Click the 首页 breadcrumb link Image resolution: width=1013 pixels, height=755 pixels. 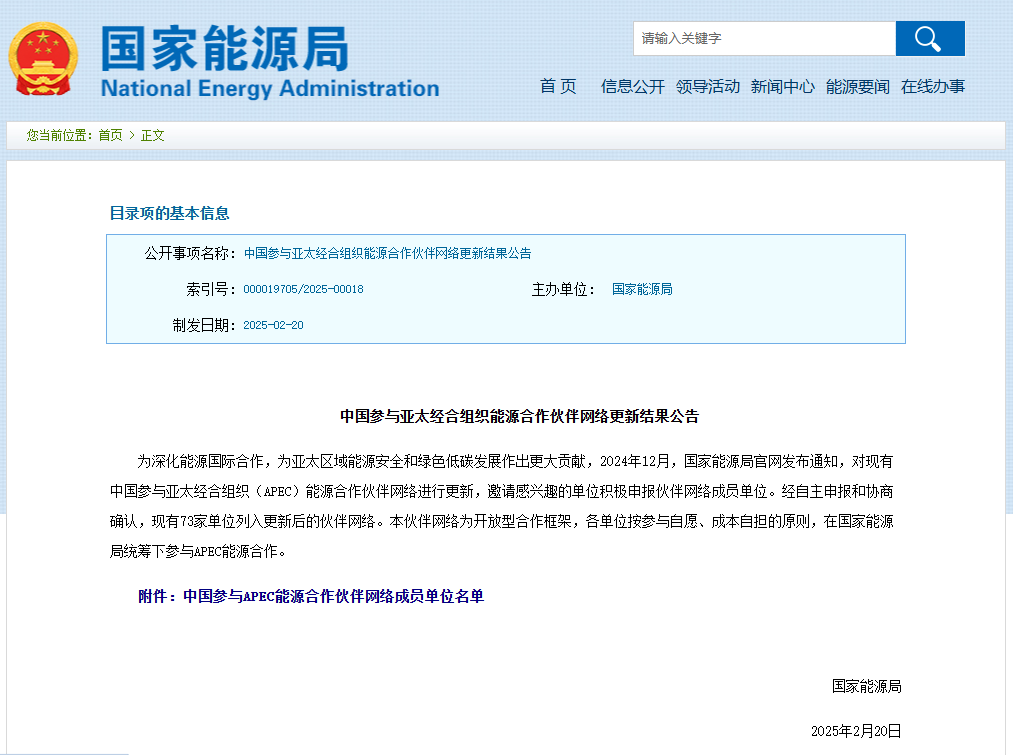click(x=110, y=135)
